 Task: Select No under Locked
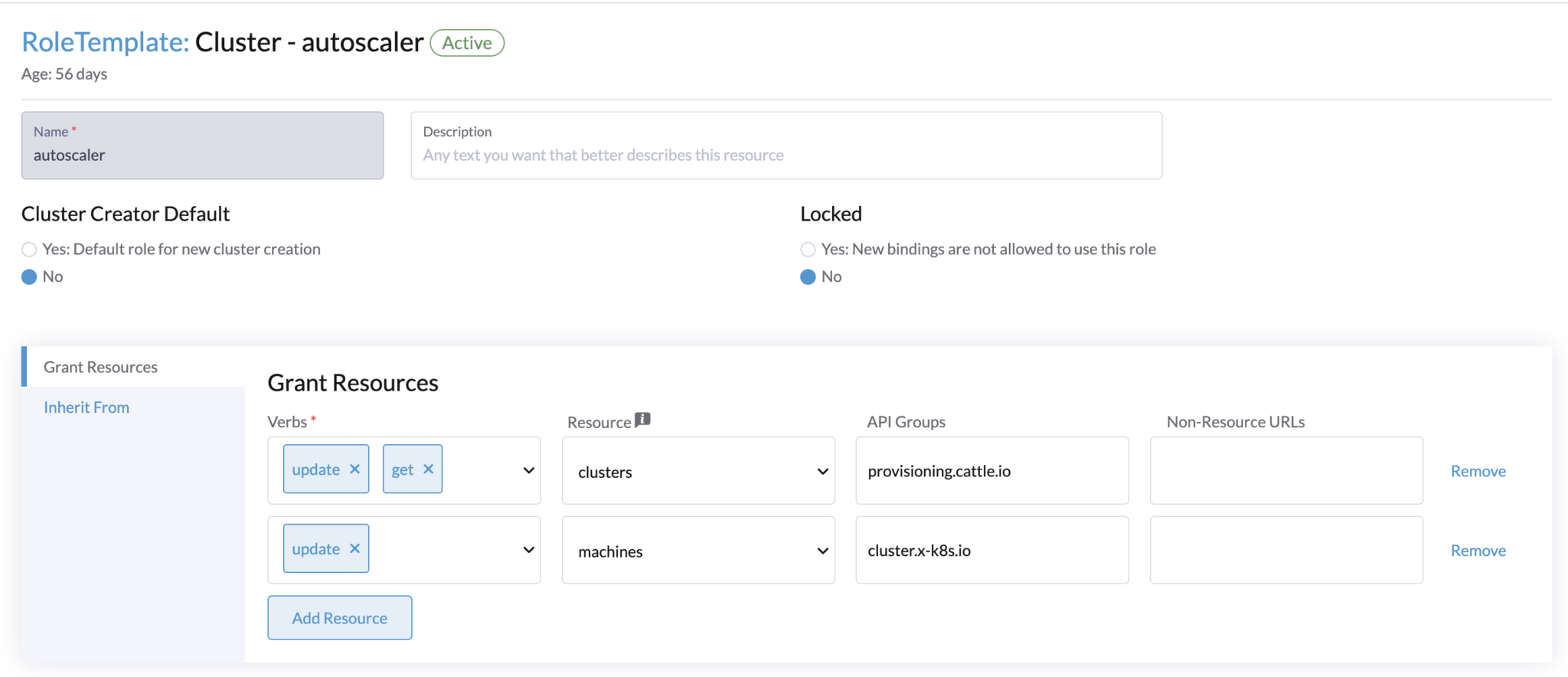click(x=808, y=277)
